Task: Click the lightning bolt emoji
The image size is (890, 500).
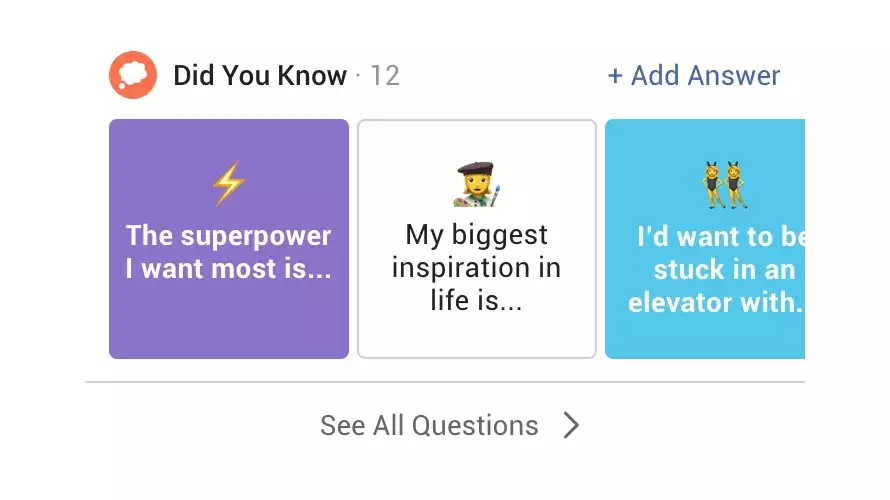Action: [228, 185]
